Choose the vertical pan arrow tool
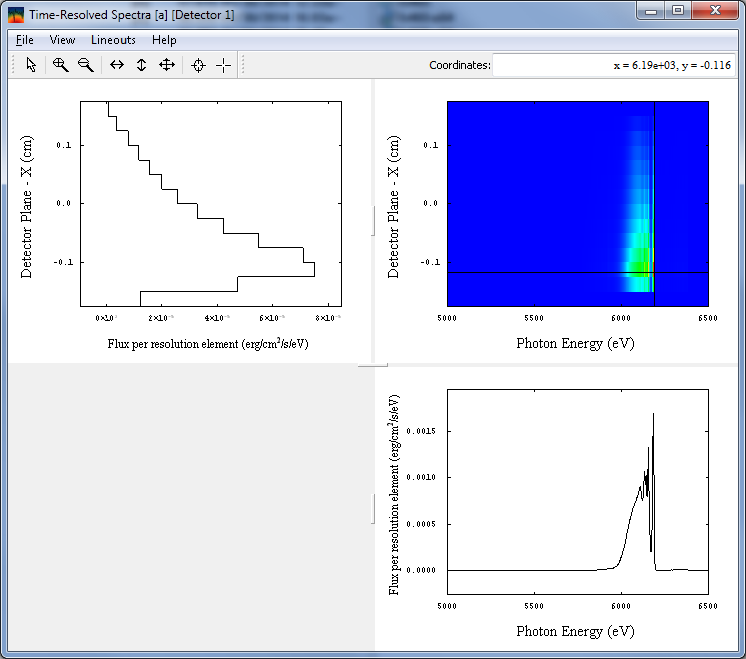The image size is (746, 659). coord(141,65)
